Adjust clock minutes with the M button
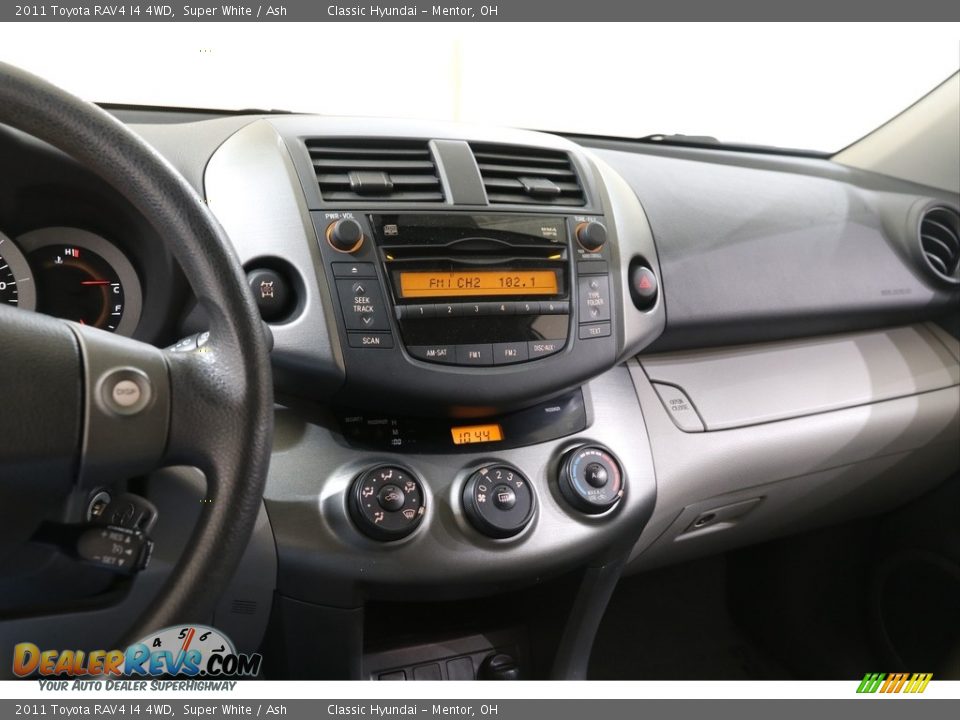Screen dimensions: 960x720 tap(396, 432)
